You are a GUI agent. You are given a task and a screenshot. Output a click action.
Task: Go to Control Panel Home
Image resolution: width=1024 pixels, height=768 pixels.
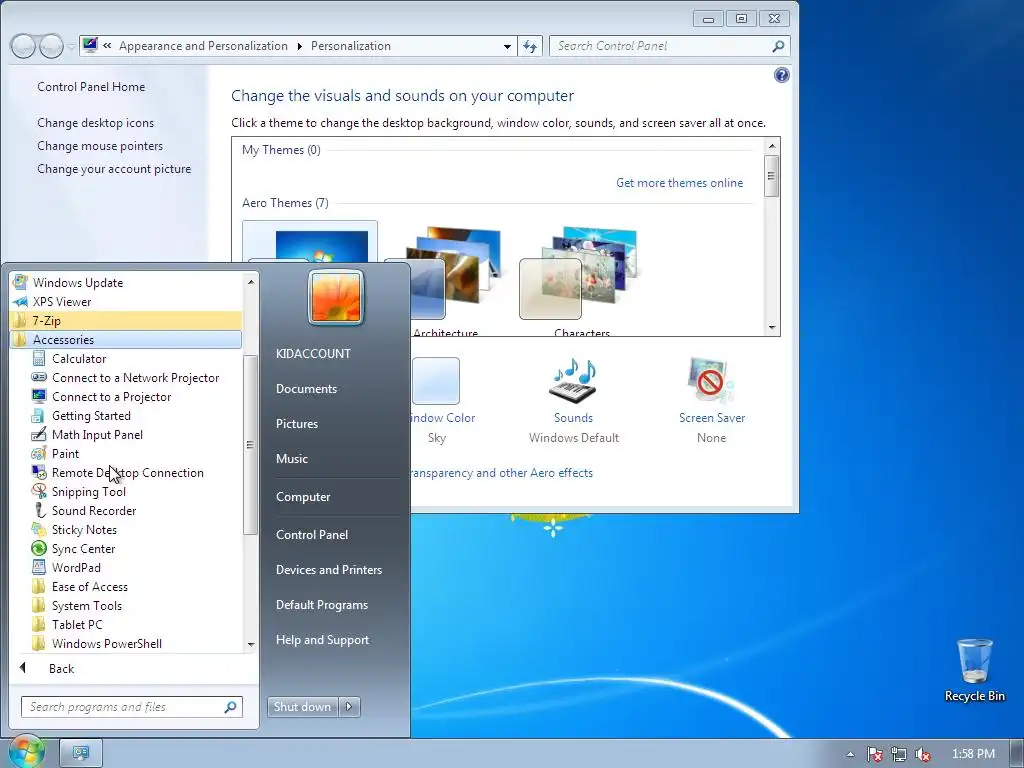click(x=91, y=87)
